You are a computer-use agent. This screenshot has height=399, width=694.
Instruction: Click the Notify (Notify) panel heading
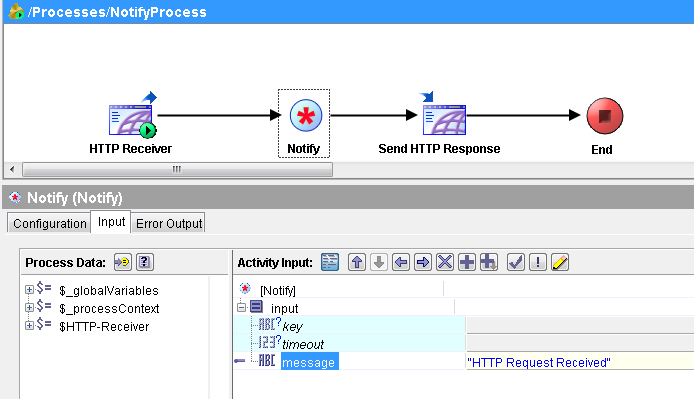coord(75,198)
